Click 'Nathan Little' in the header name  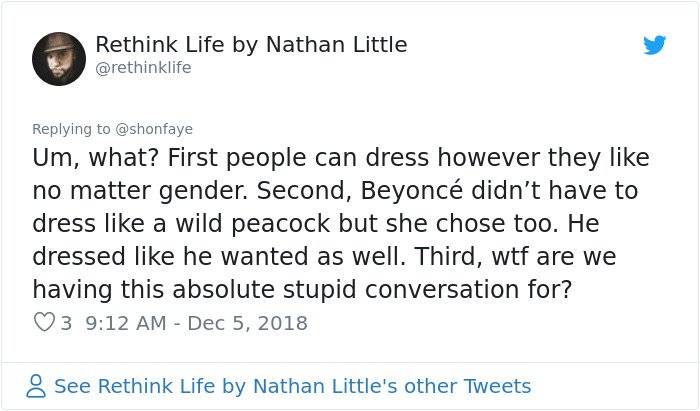(x=337, y=45)
